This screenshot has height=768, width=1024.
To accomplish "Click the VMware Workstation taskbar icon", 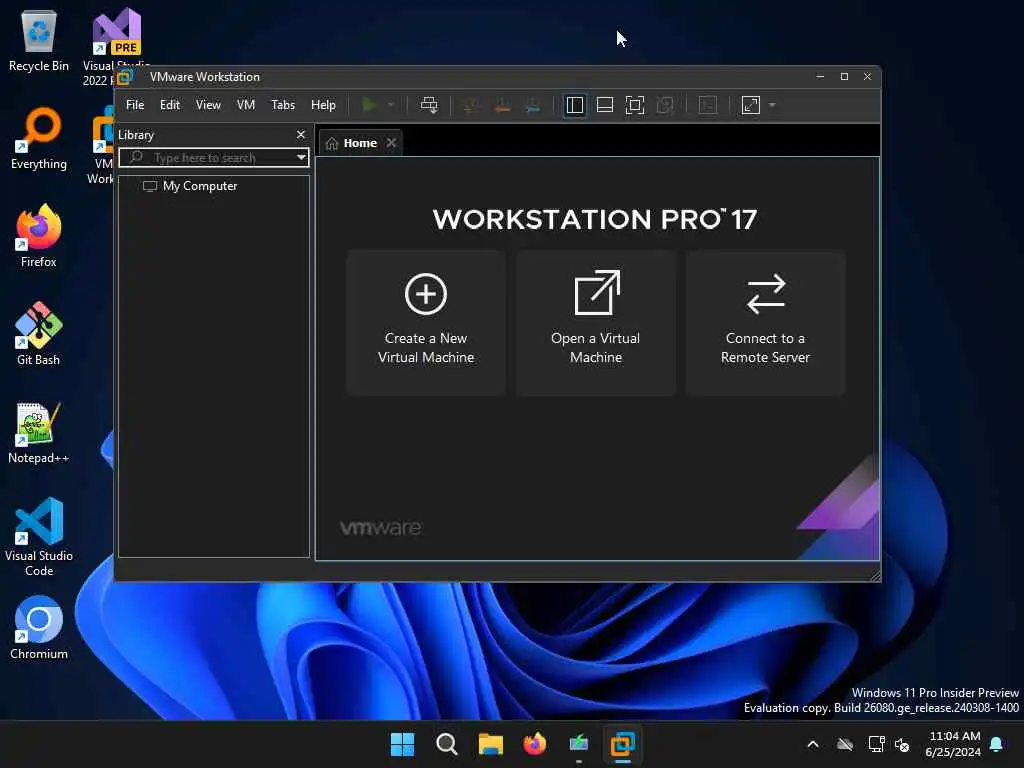I will (x=622, y=744).
